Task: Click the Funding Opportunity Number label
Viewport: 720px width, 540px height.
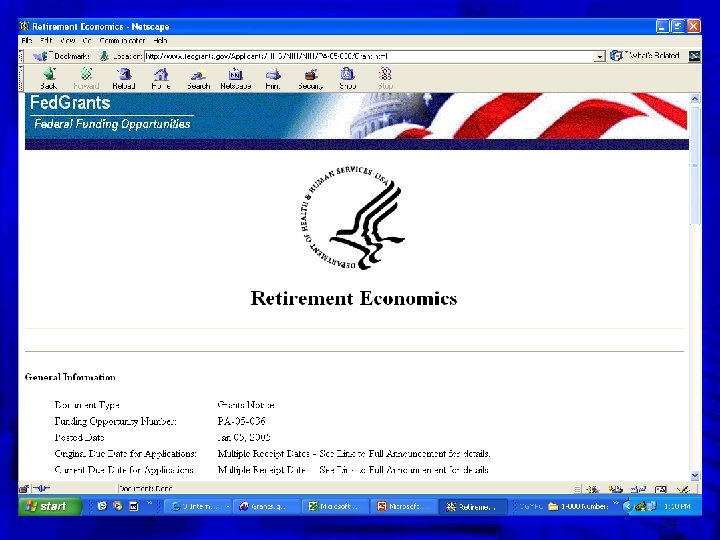Action: (115, 421)
